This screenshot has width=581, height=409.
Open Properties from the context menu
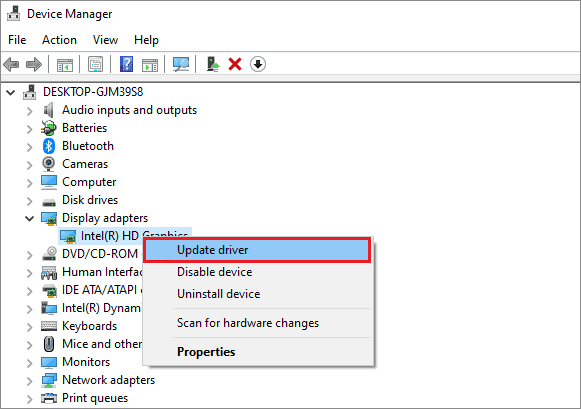pos(258,352)
